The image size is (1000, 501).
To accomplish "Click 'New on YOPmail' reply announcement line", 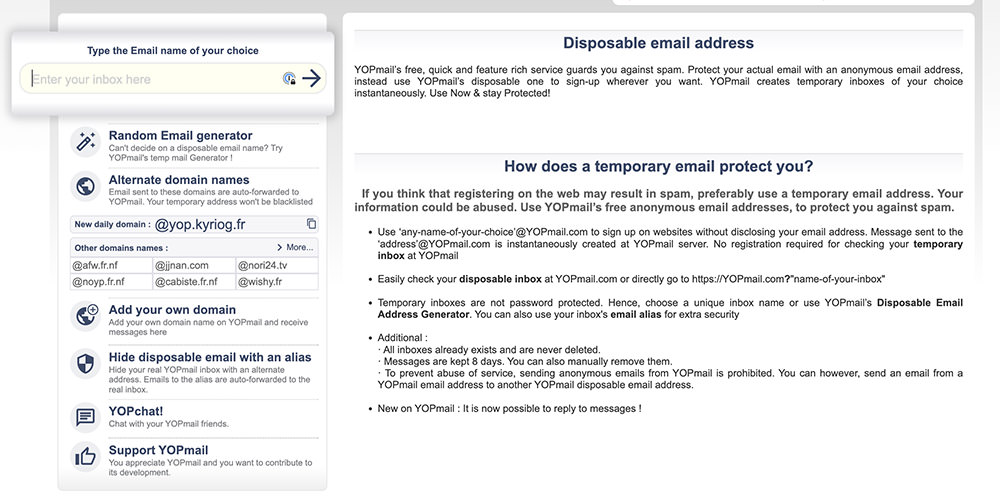I will [x=510, y=409].
